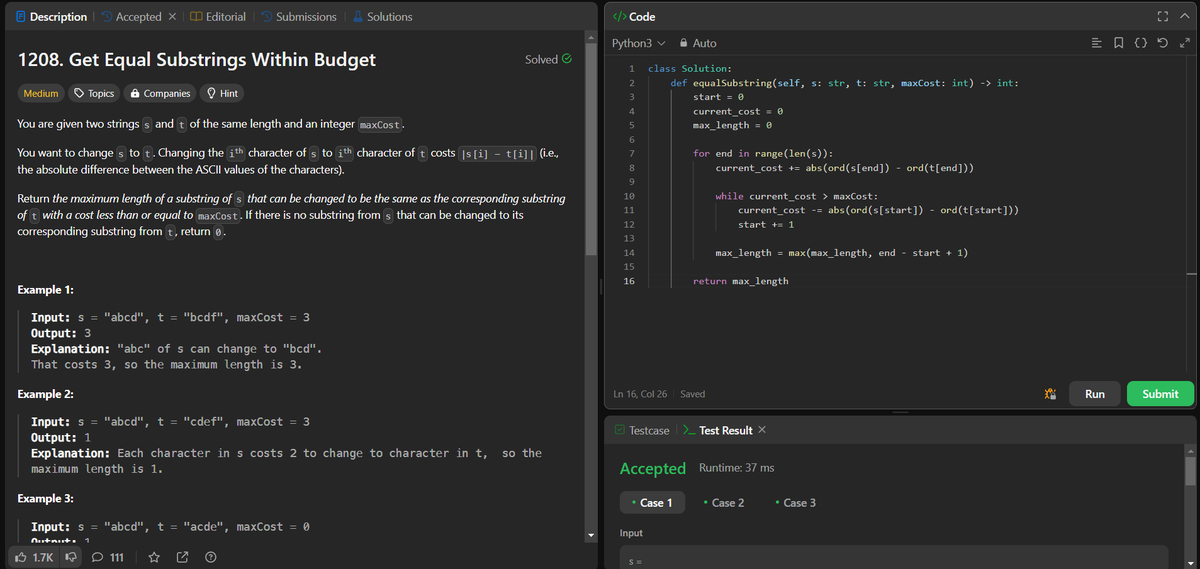Screen dimensions: 1200x569
Task: Switch to the Description tab
Action: [52, 17]
